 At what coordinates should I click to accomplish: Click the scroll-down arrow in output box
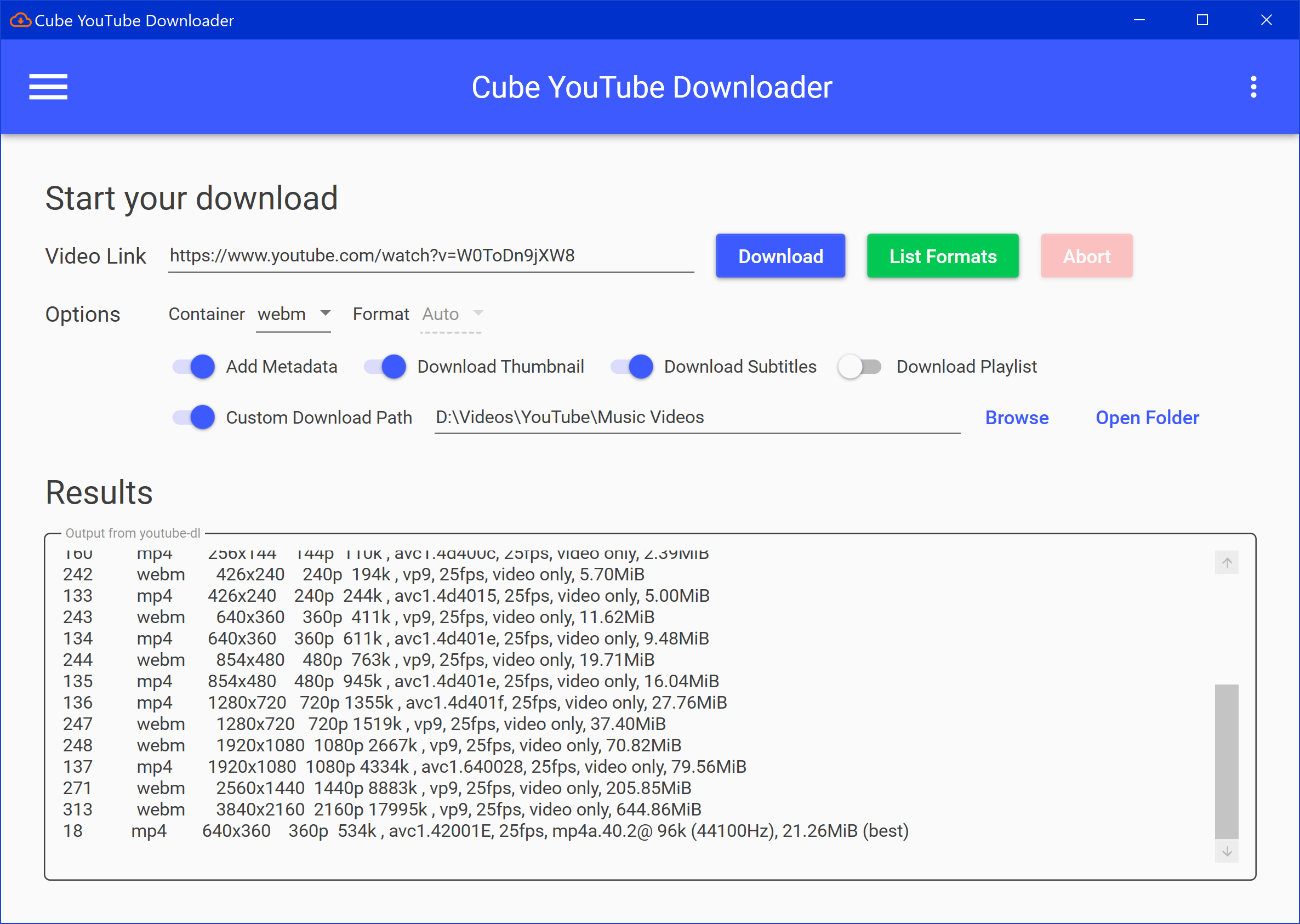click(1227, 851)
